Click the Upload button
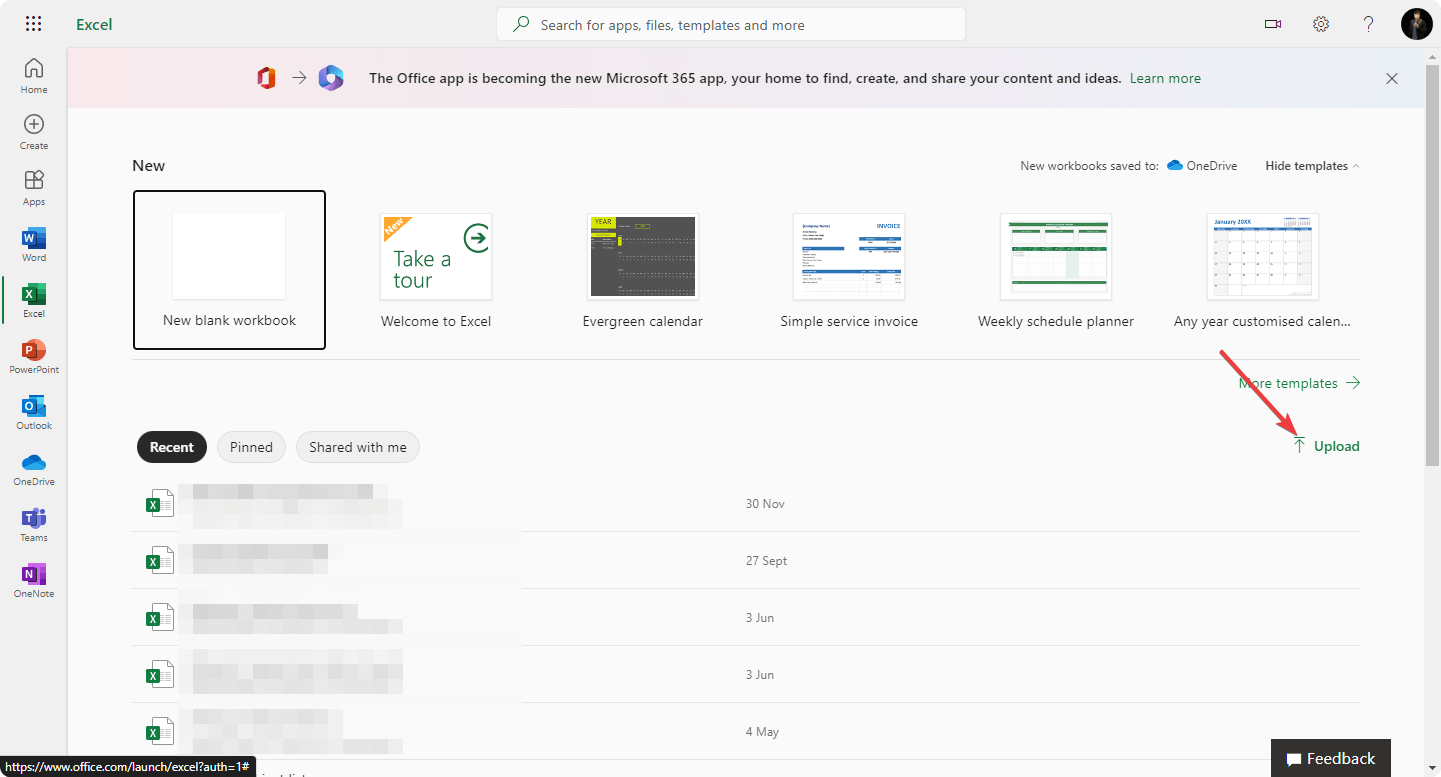This screenshot has width=1441, height=777. click(1326, 446)
